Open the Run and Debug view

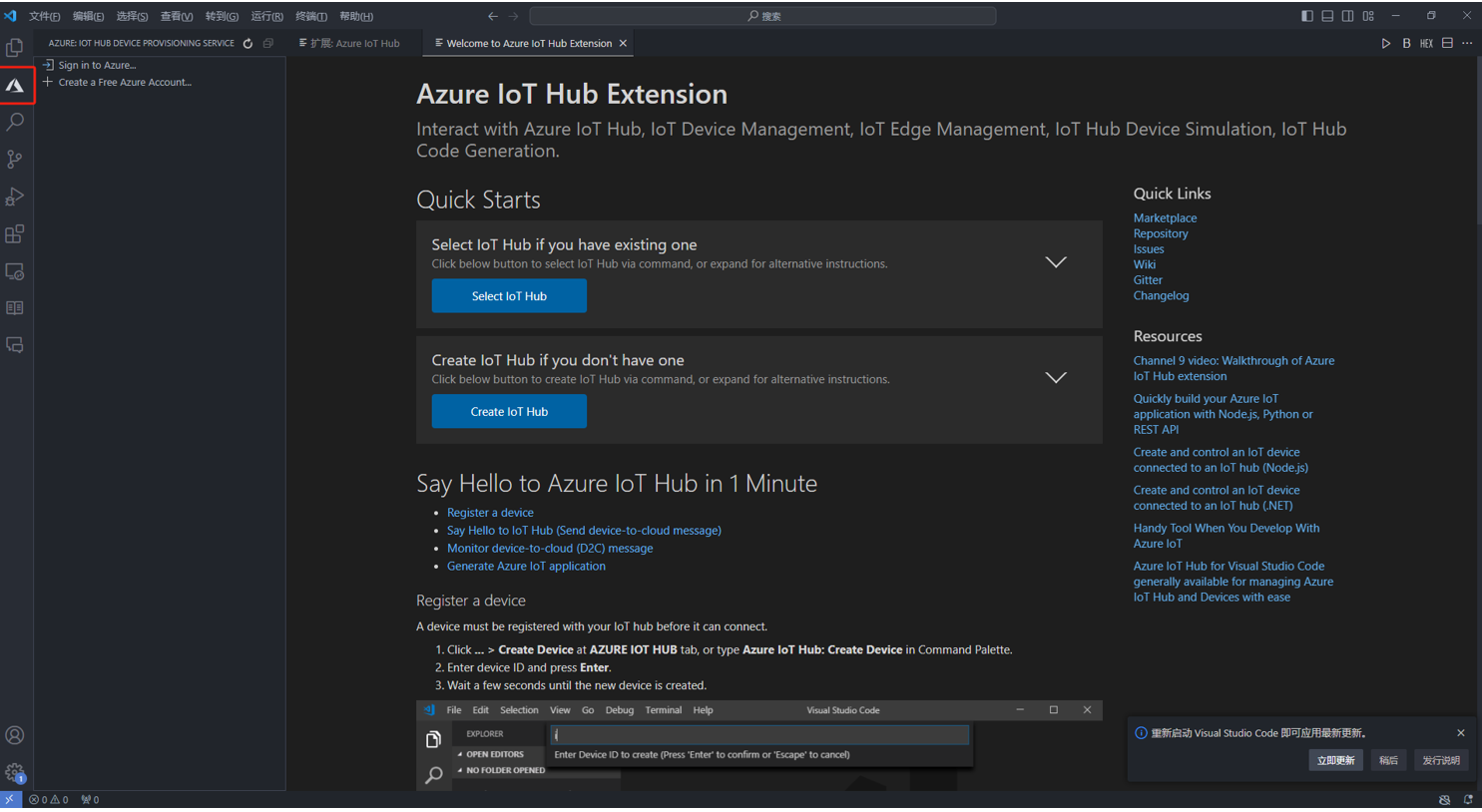[15, 197]
